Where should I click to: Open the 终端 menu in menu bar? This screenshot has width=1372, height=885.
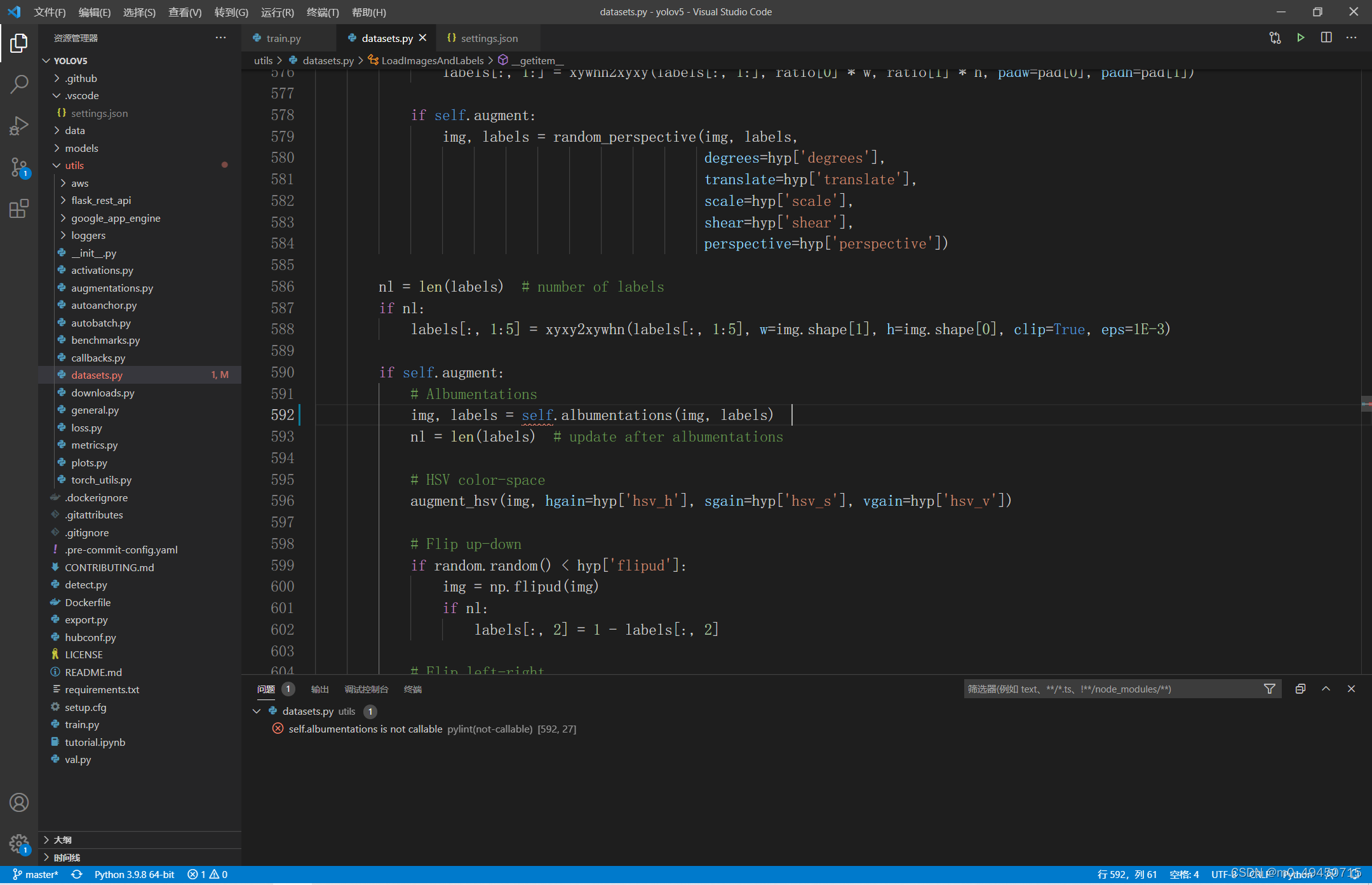click(323, 12)
